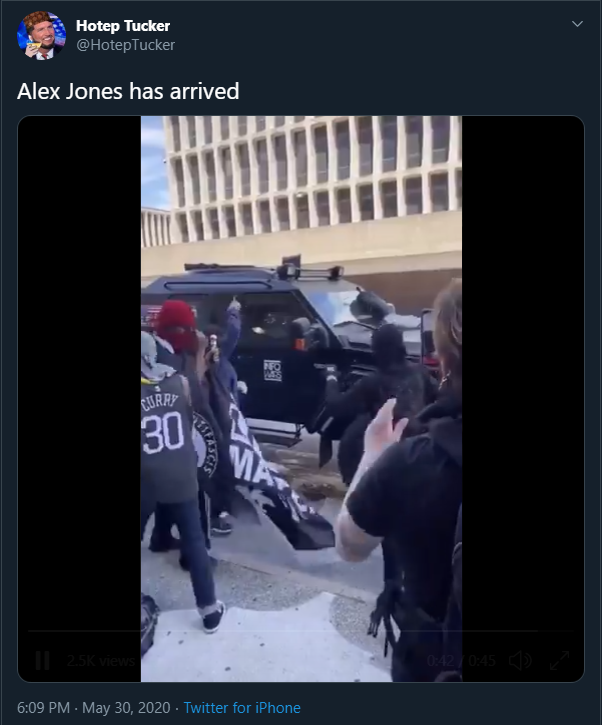The image size is (602, 725).
Task: Mute the video using speaker icon
Action: click(520, 660)
